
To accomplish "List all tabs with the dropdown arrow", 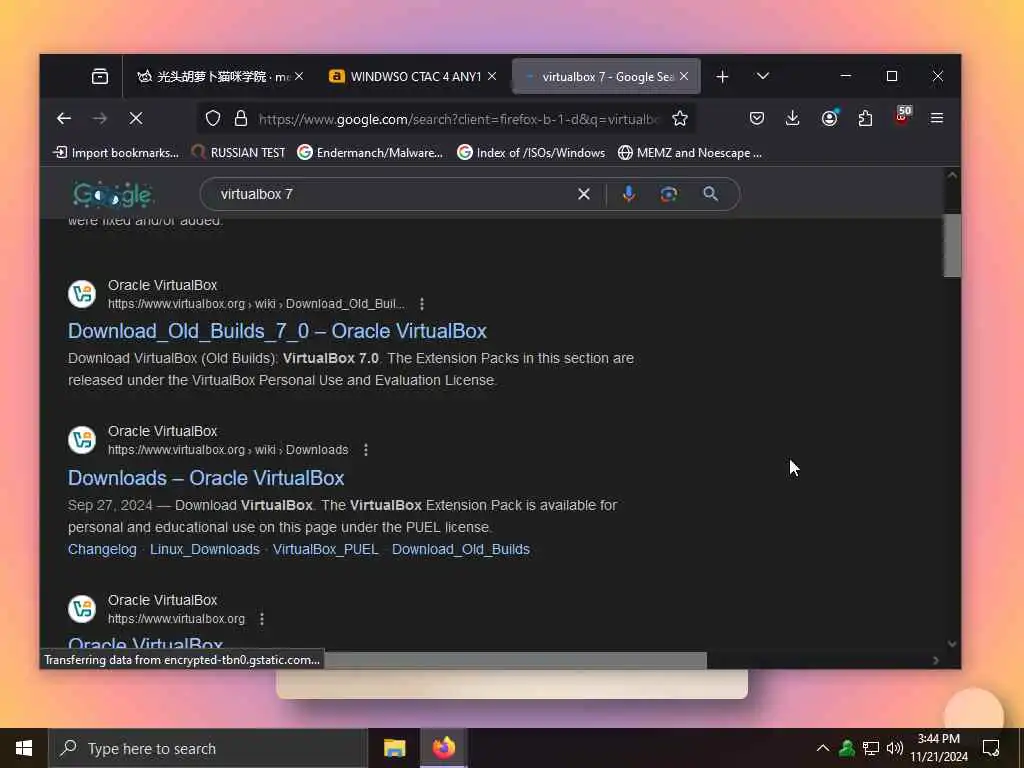I will (762, 76).
